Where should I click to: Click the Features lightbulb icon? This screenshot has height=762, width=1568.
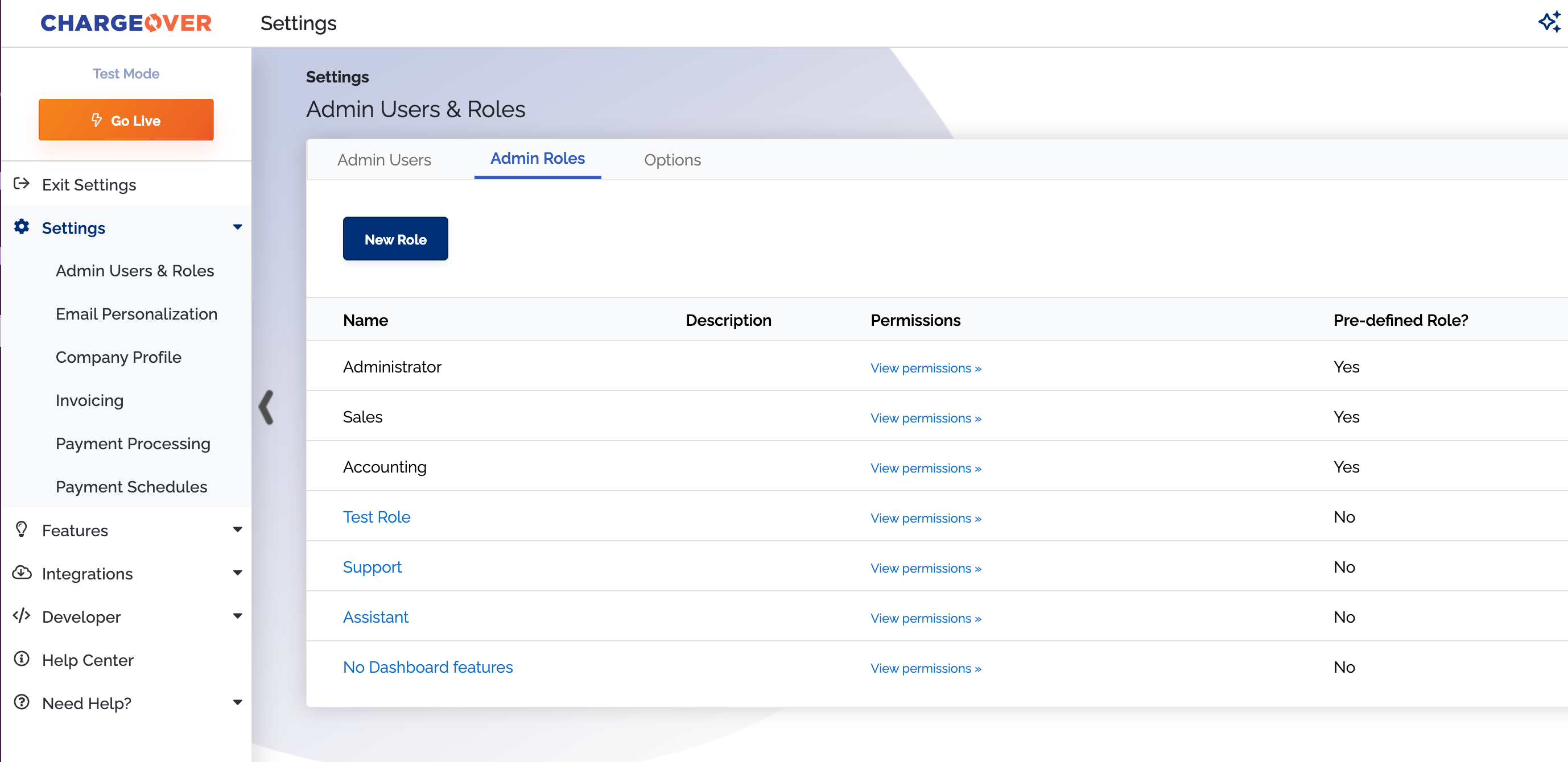[21, 529]
